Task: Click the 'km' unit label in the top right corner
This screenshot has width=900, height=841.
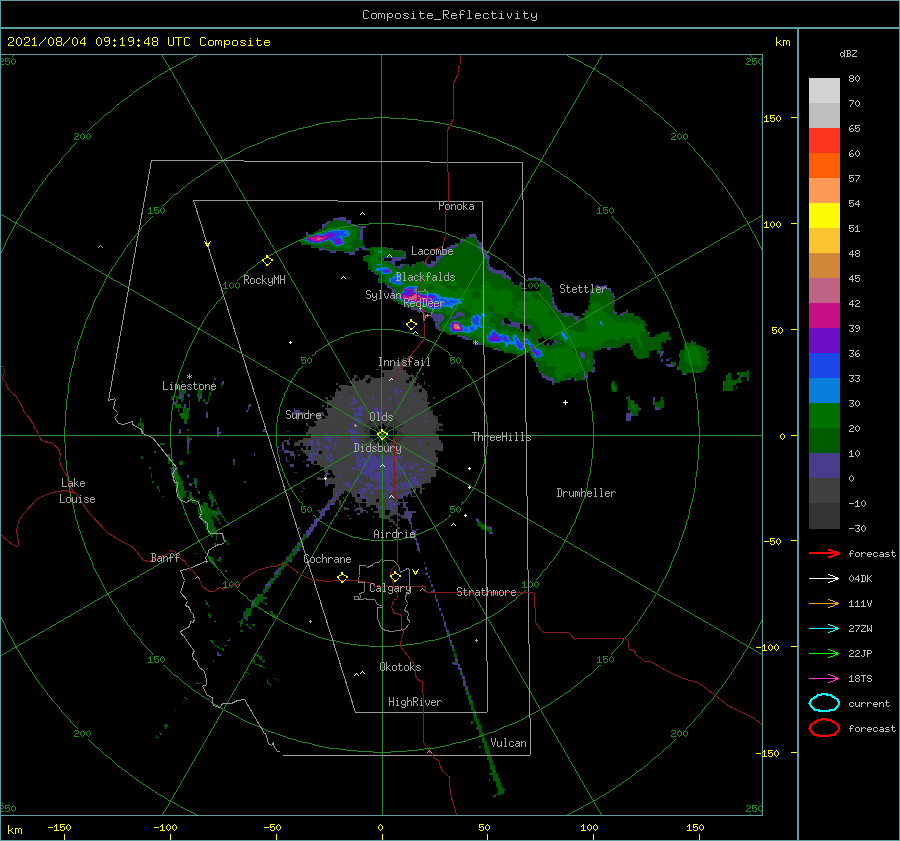Action: (782, 42)
